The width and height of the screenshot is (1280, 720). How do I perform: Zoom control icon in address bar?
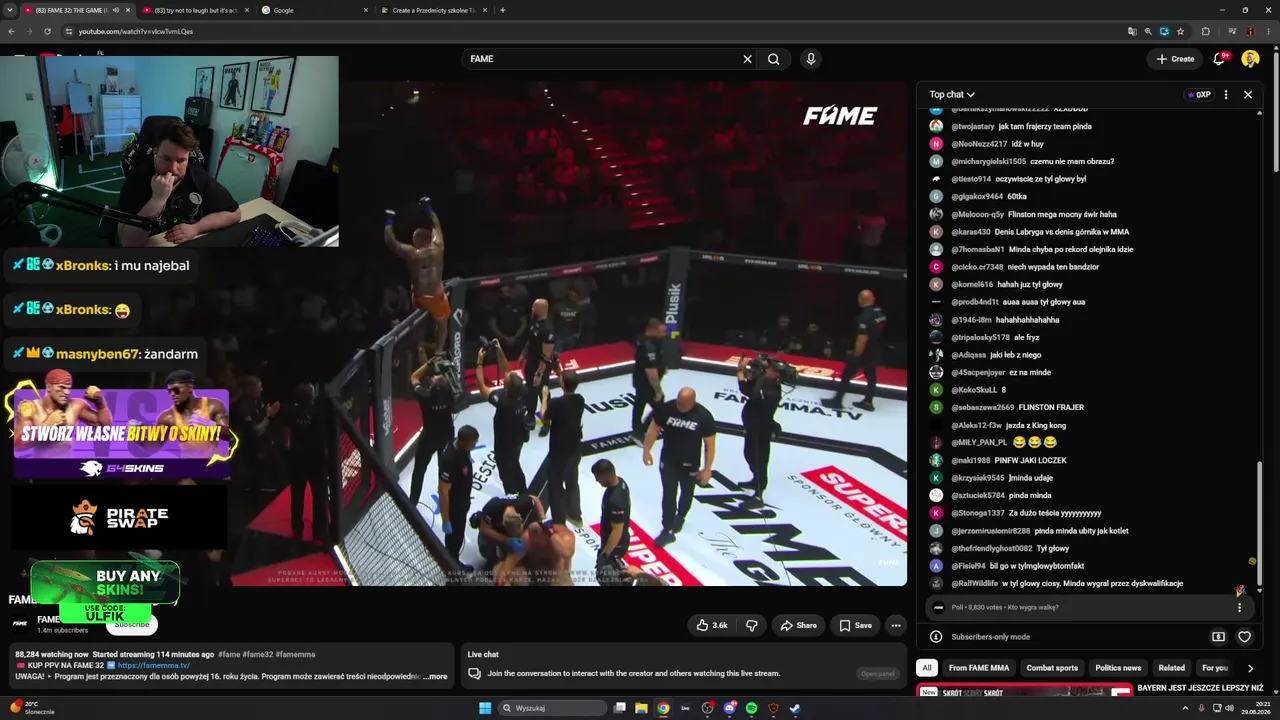(x=1148, y=31)
